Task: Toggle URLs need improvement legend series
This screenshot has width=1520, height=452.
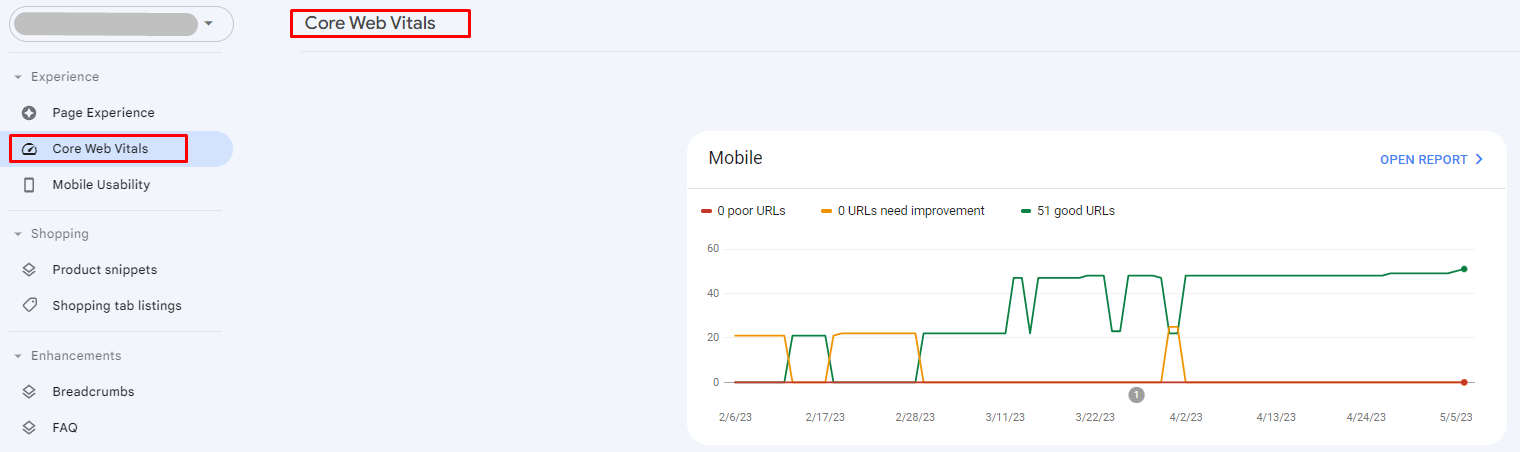Action: click(902, 211)
